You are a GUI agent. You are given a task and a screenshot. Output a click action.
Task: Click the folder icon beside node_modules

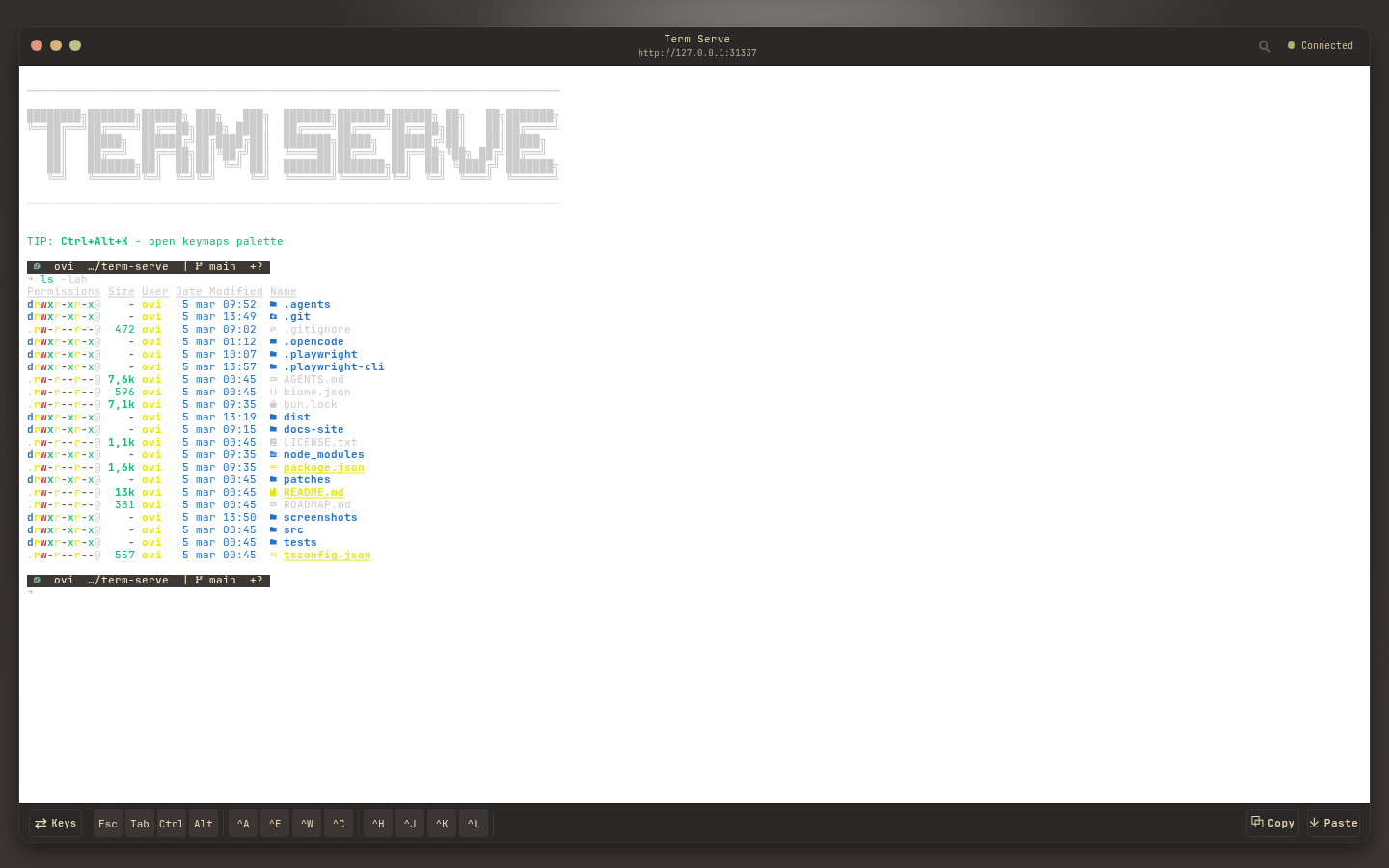coord(274,454)
